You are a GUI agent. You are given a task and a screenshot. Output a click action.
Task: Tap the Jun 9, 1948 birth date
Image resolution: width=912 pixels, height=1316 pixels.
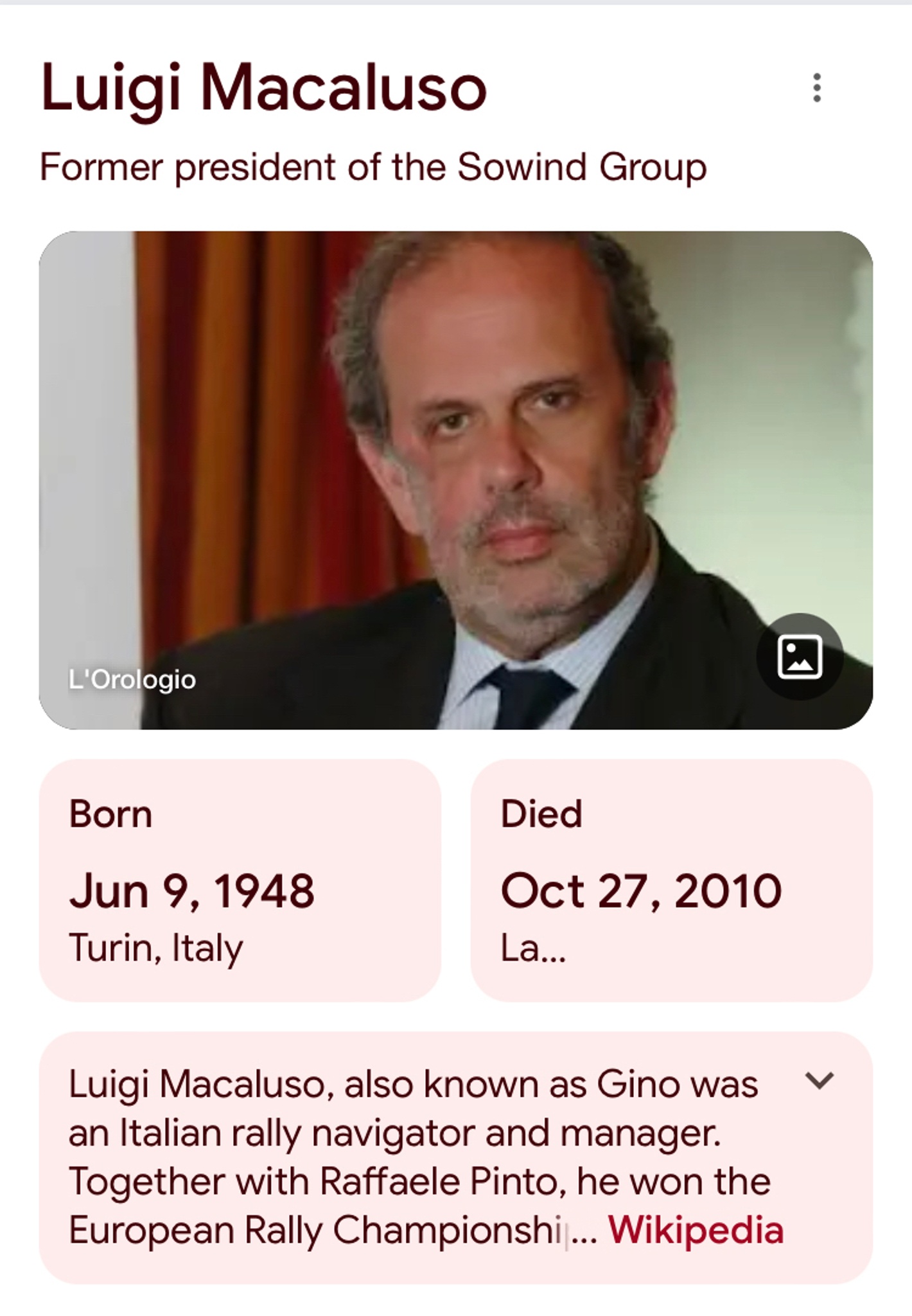tap(191, 891)
